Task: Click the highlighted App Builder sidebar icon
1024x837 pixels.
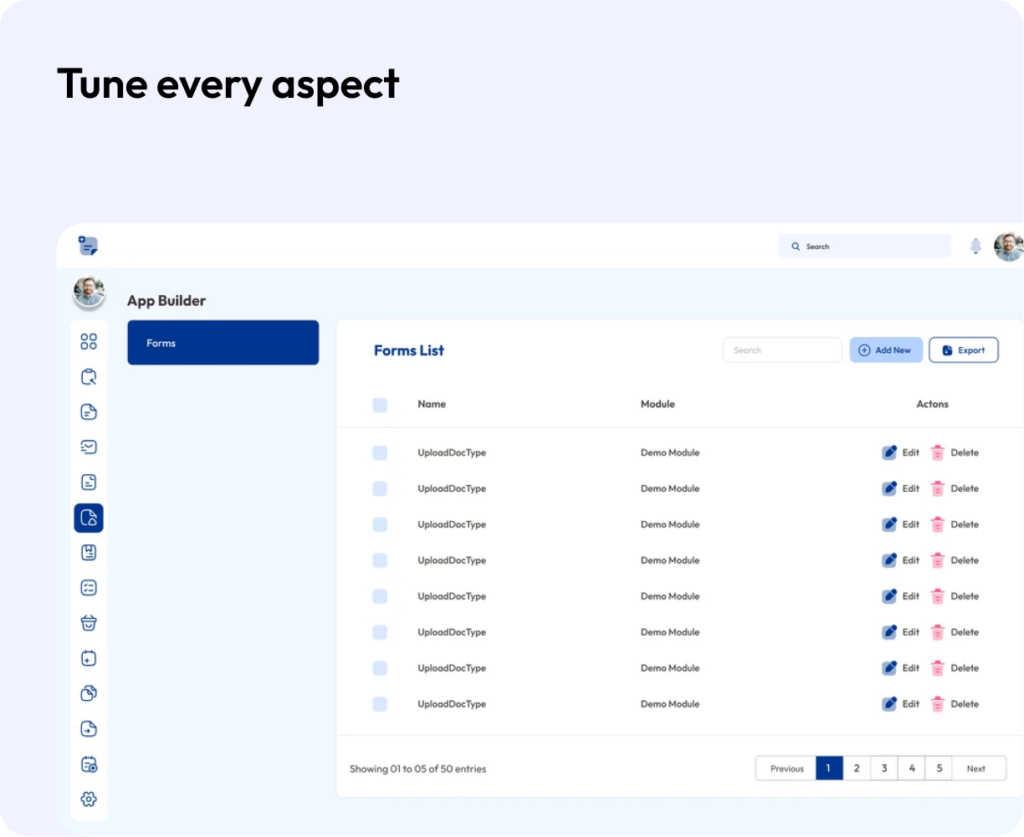Action: pos(88,518)
